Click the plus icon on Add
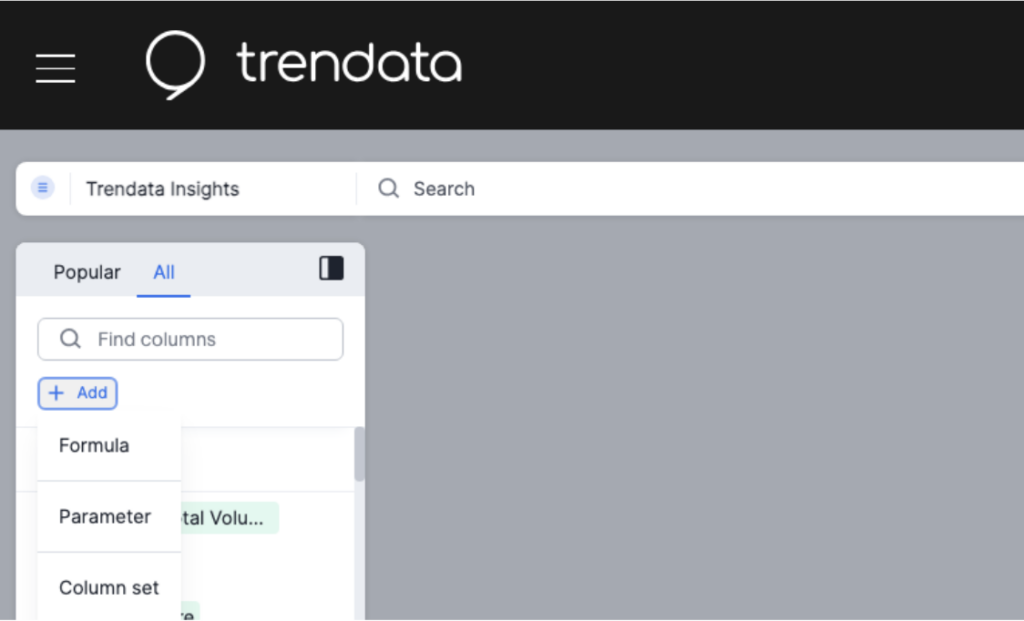 click(56, 393)
